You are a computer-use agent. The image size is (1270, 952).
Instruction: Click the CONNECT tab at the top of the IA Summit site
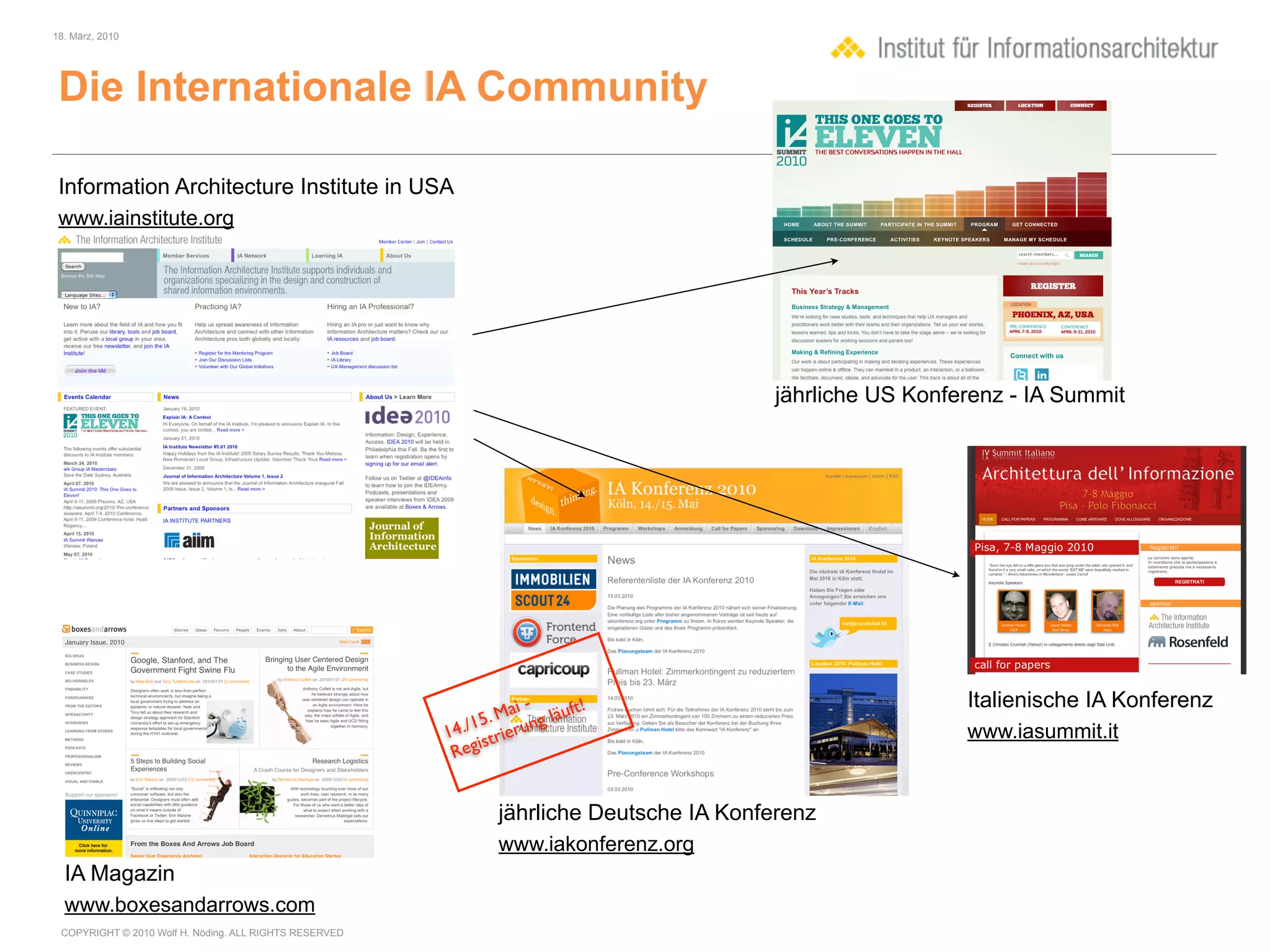pos(1081,105)
